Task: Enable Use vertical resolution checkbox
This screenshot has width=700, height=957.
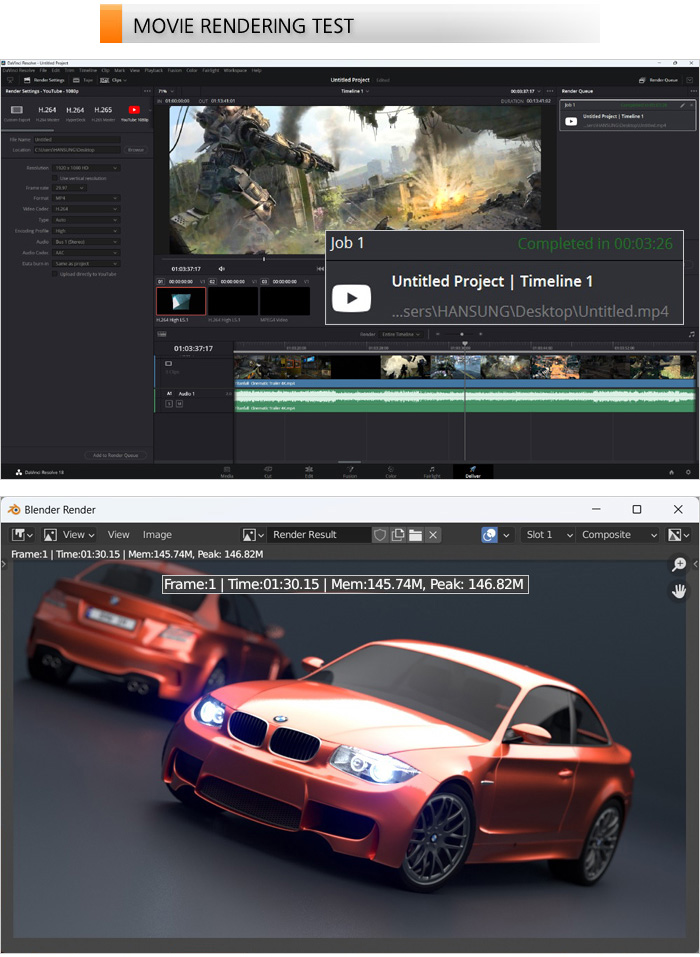Action: 55,178
